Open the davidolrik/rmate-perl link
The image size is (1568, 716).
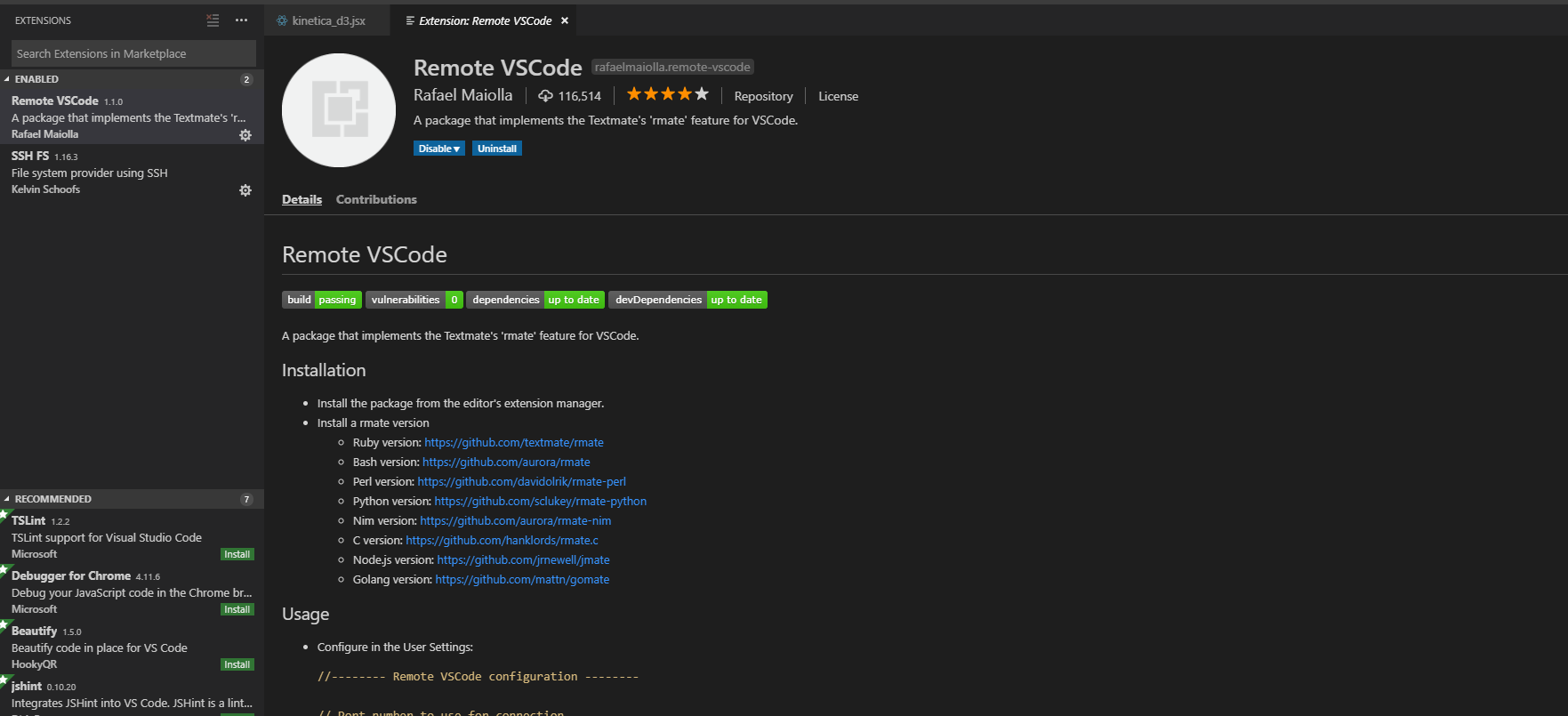coord(522,481)
